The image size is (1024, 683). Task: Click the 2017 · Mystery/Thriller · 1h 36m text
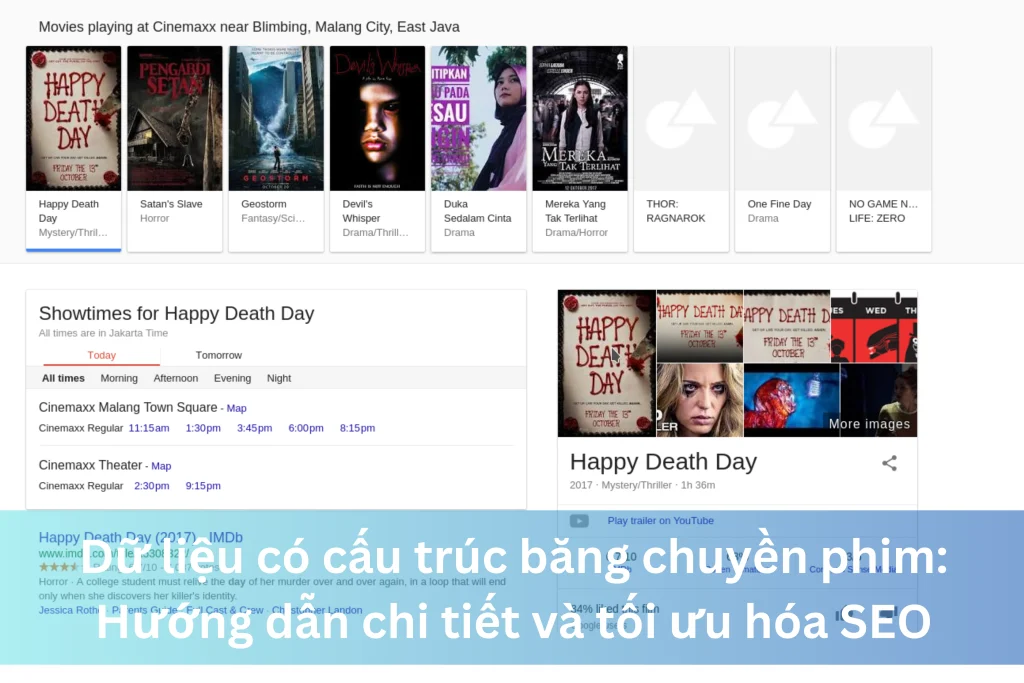click(642, 485)
